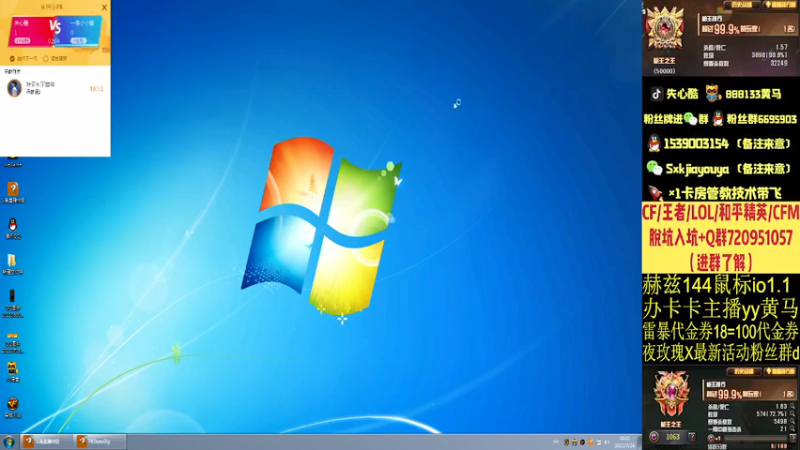Close the PK panel with the X
Viewport: 800px width, 450px height.
coord(104,7)
